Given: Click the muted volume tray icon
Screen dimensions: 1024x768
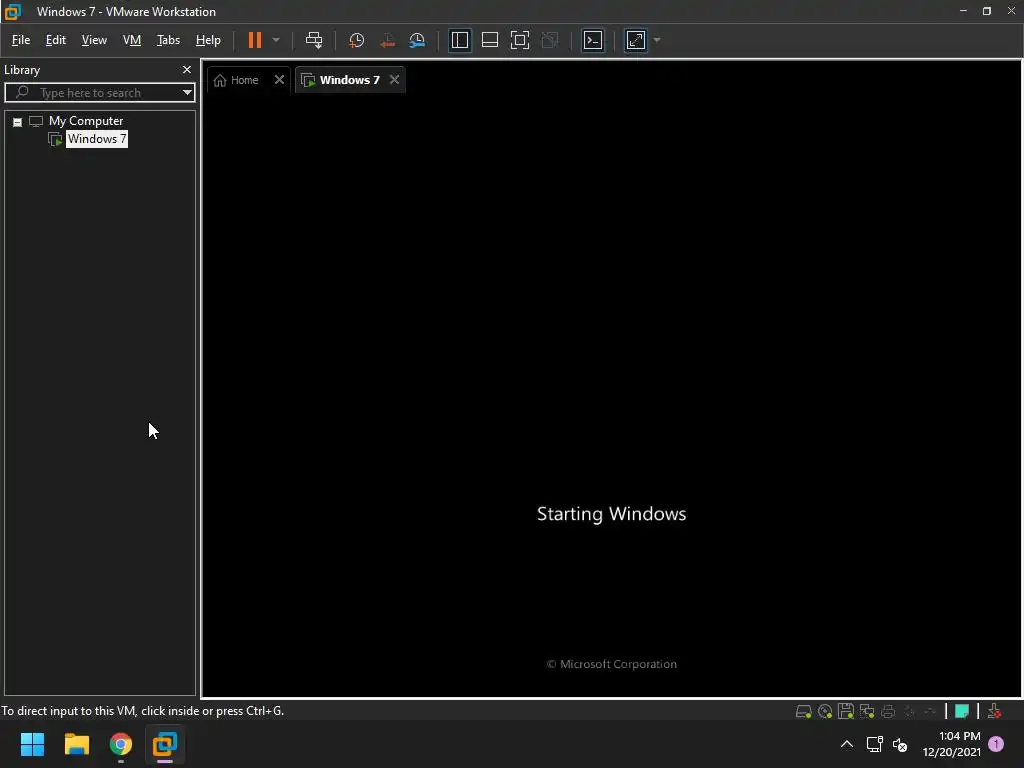Looking at the screenshot, I should click(900, 744).
